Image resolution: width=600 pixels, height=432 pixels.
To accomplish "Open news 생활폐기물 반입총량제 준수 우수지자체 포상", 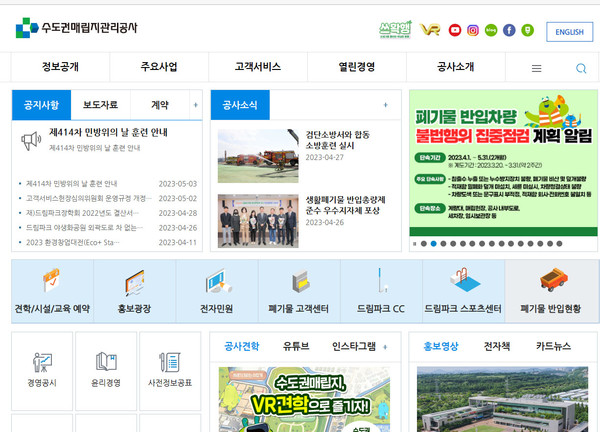I will pos(345,205).
